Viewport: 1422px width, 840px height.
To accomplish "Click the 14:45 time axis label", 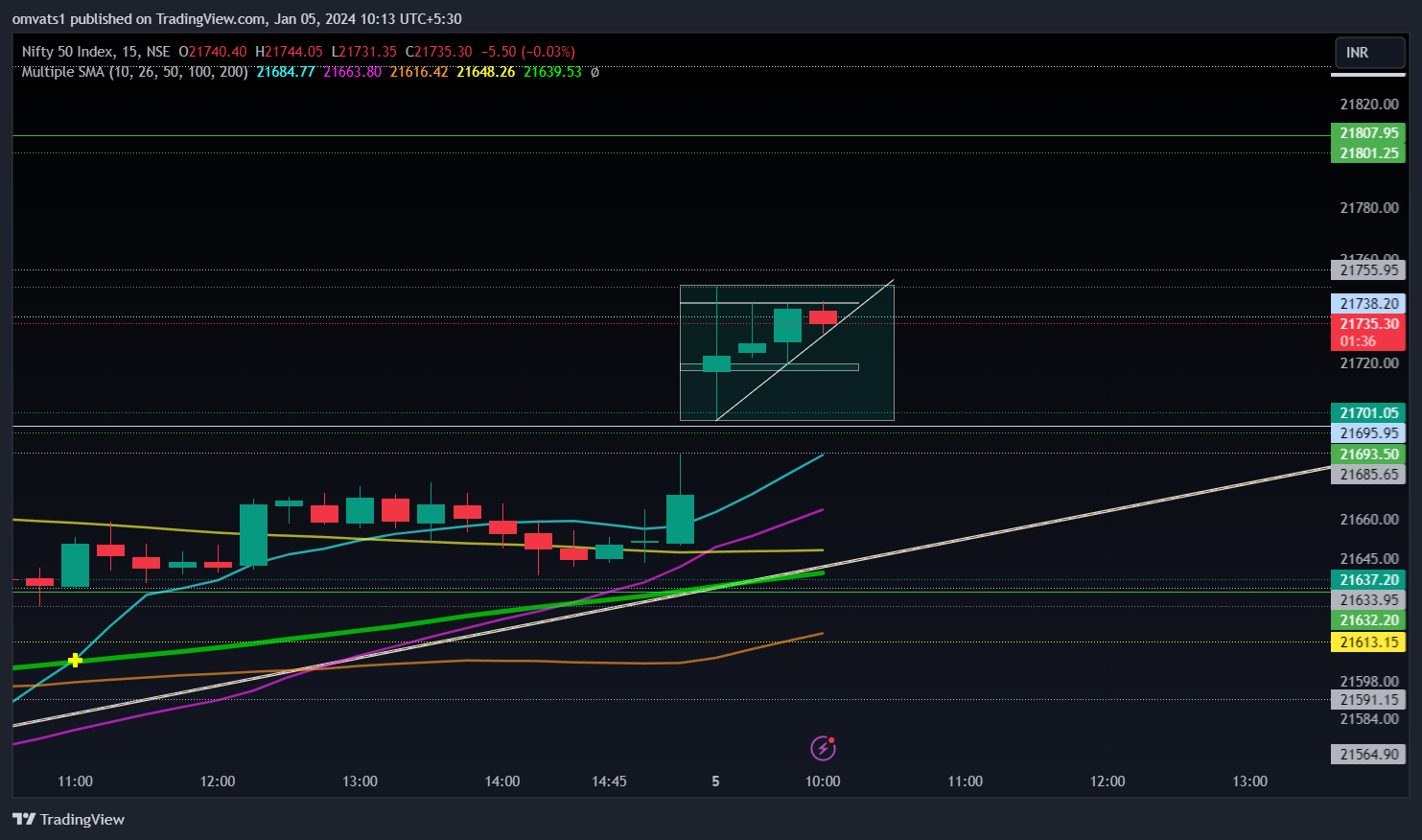I will [x=609, y=782].
